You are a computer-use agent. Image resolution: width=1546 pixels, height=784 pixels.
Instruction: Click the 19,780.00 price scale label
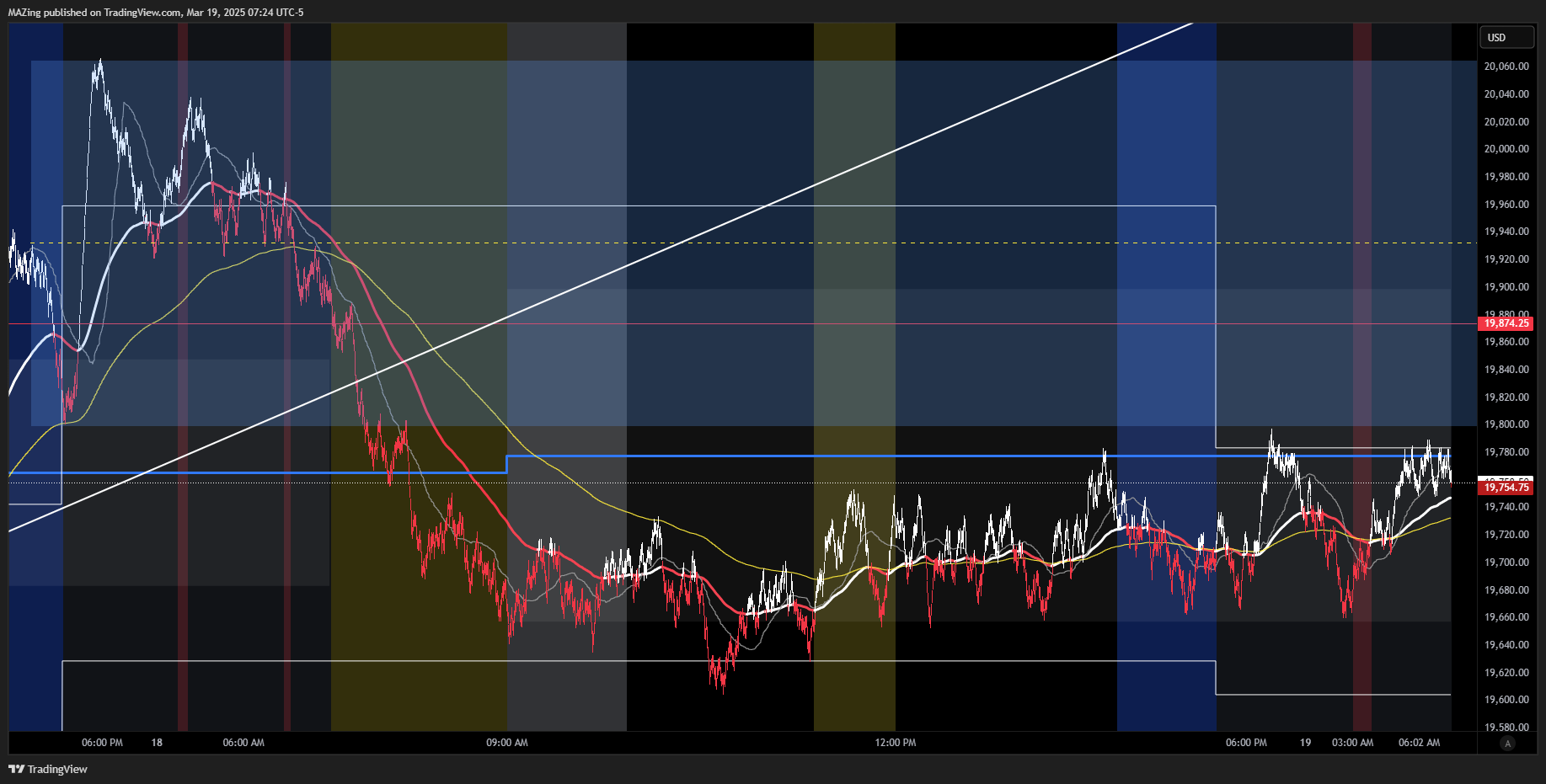pyautogui.click(x=1506, y=452)
